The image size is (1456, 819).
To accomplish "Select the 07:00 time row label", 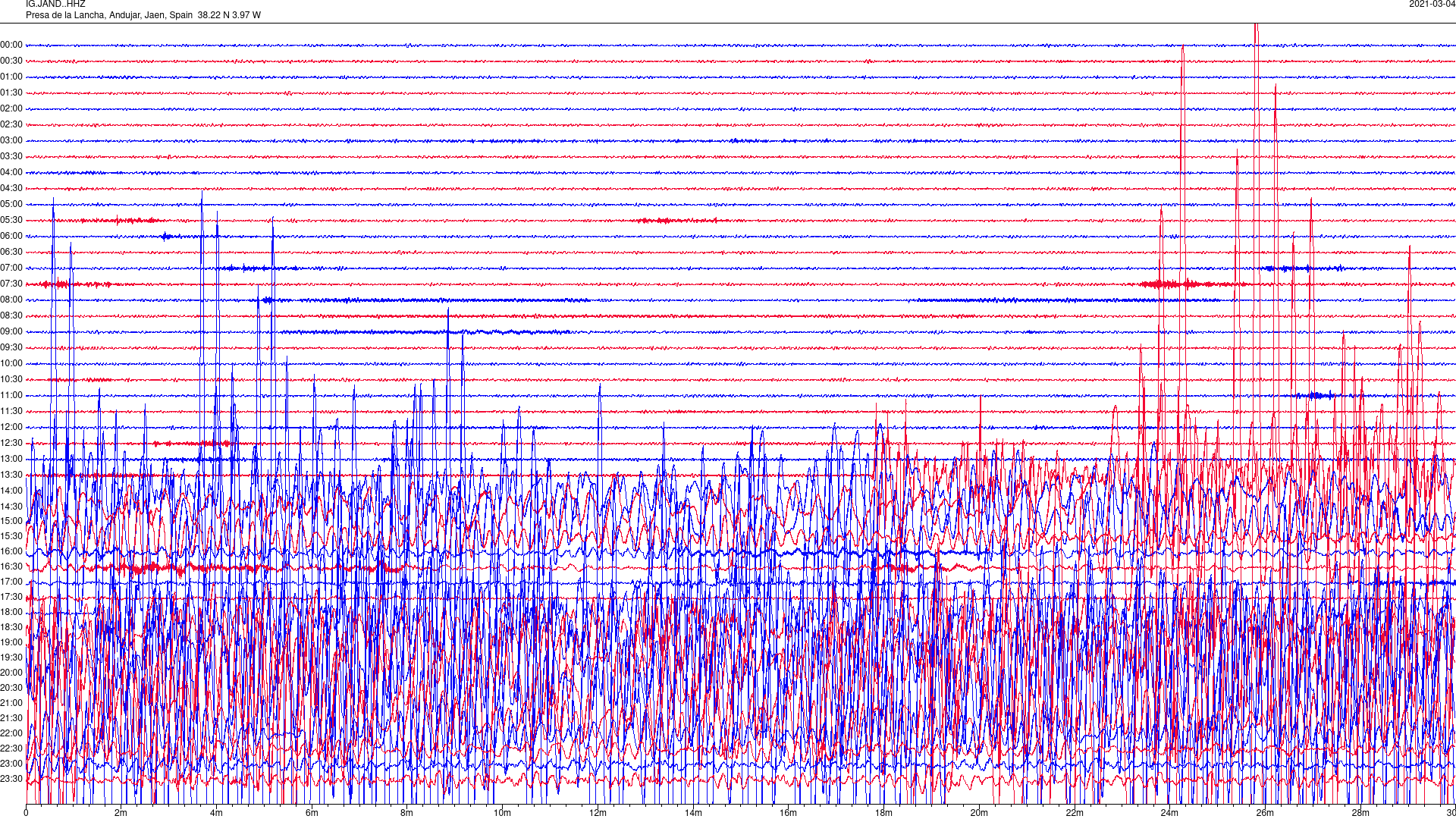I will pos(11,268).
